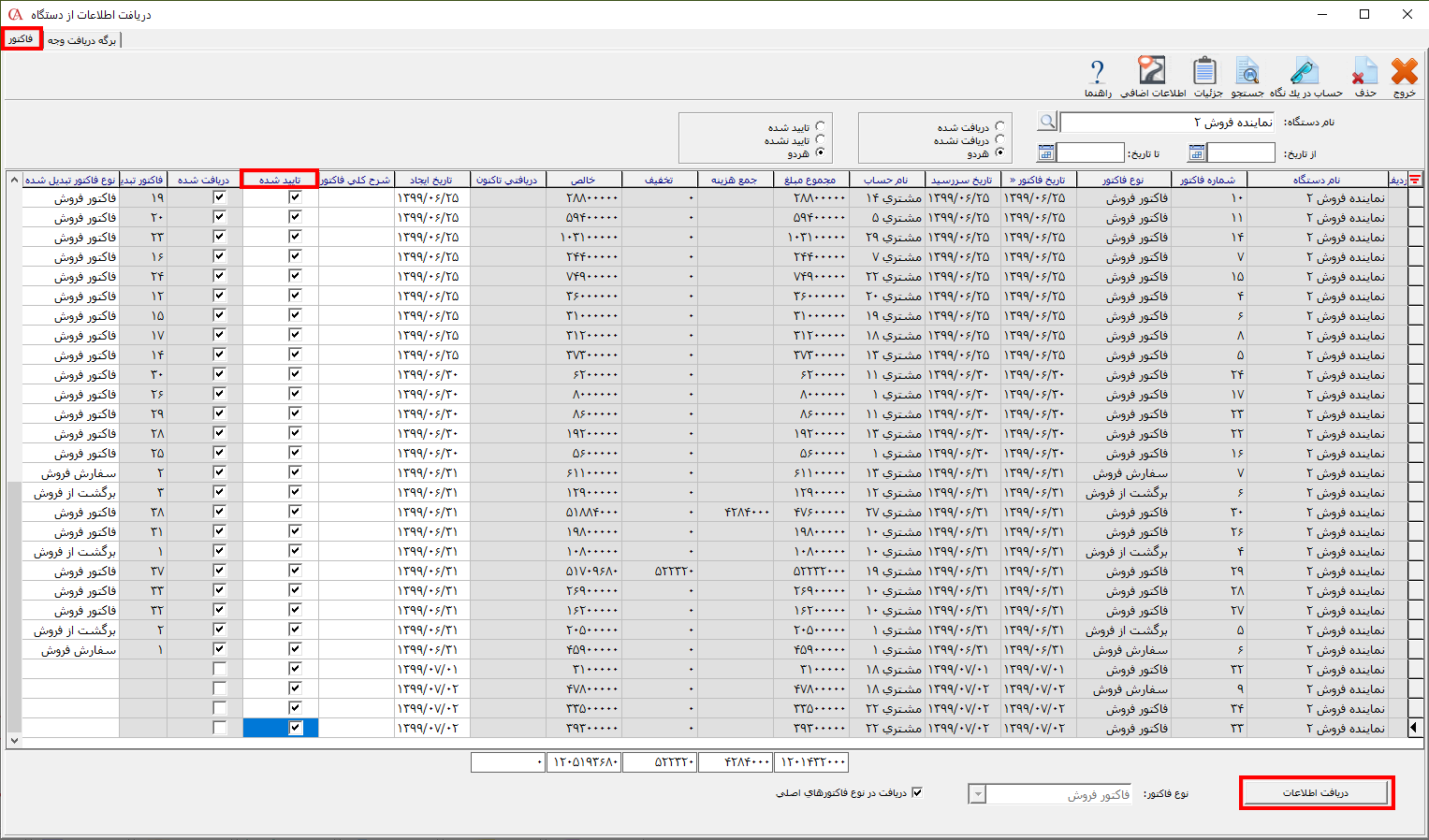Open calendar picker for تا تاریخ
Screen dimensions: 1429x840
pyautogui.click(x=1046, y=153)
